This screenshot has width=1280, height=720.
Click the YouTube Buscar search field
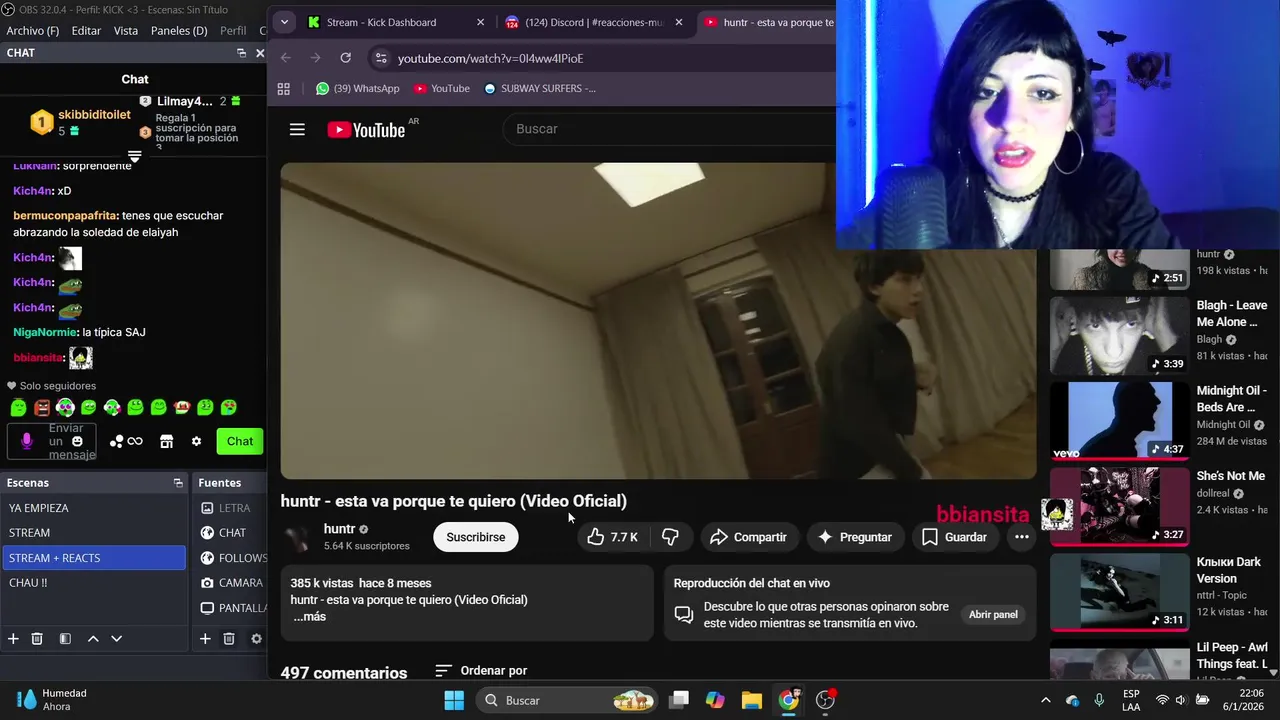coord(670,129)
